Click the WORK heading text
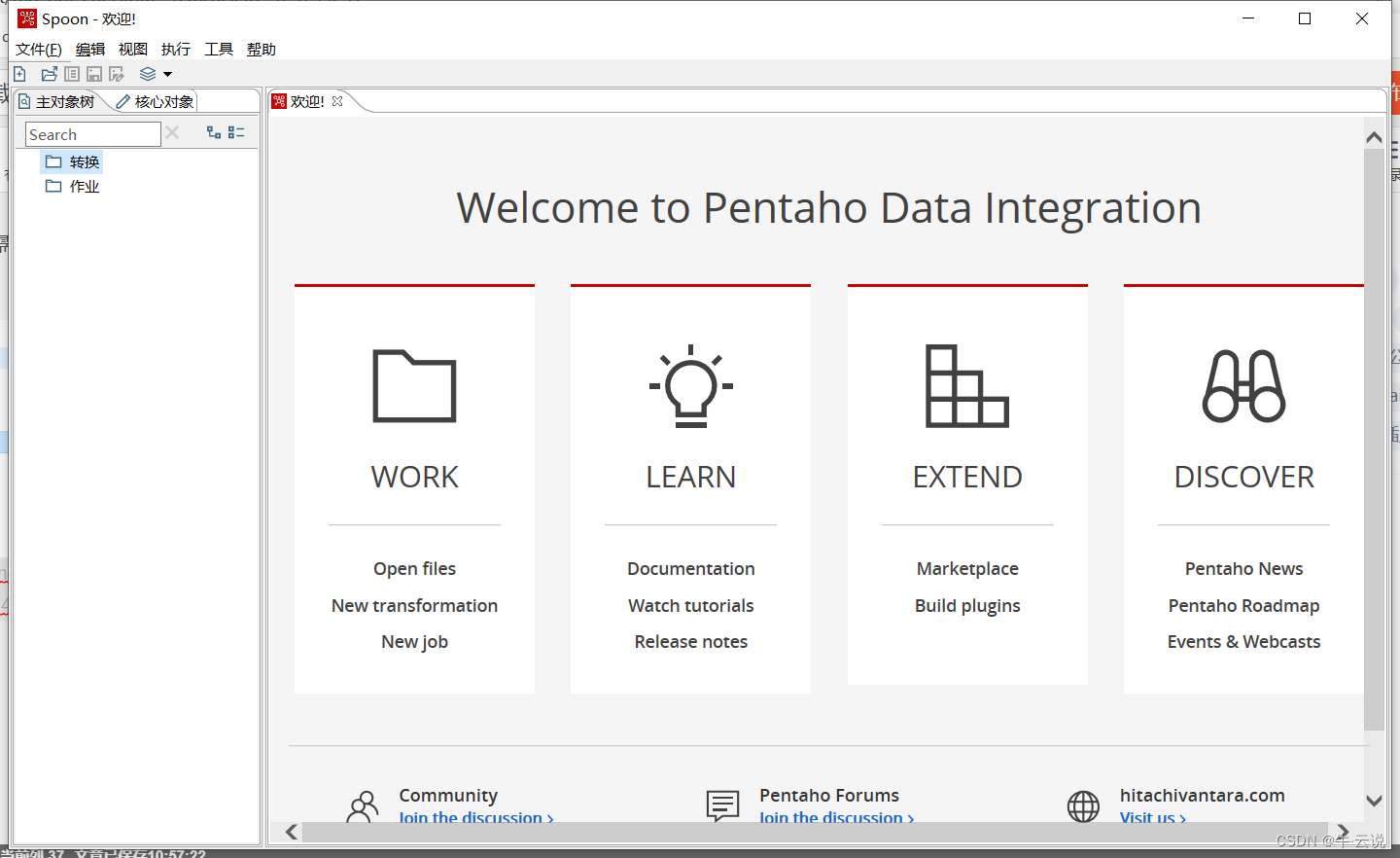 (414, 477)
